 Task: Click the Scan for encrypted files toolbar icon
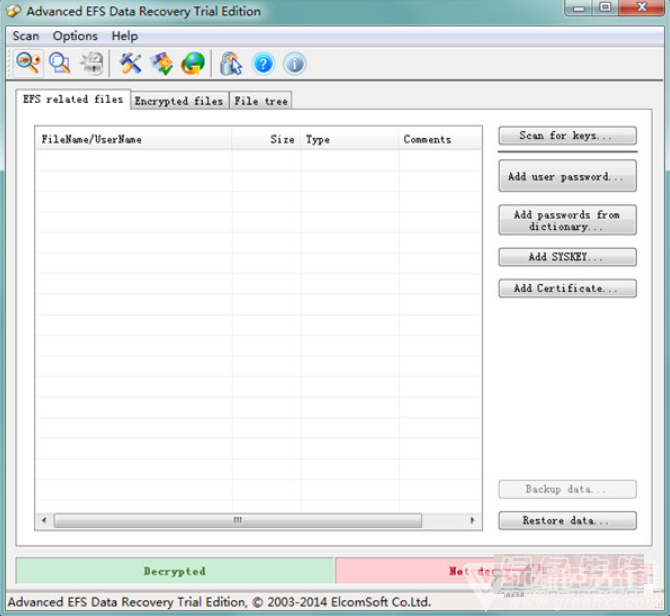[x=59, y=64]
